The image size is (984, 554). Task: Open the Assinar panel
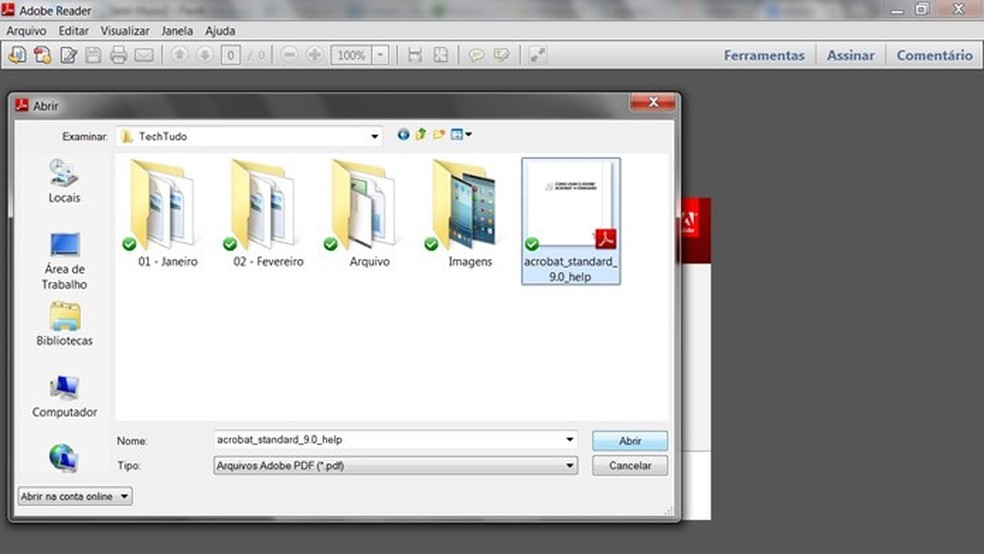point(850,55)
